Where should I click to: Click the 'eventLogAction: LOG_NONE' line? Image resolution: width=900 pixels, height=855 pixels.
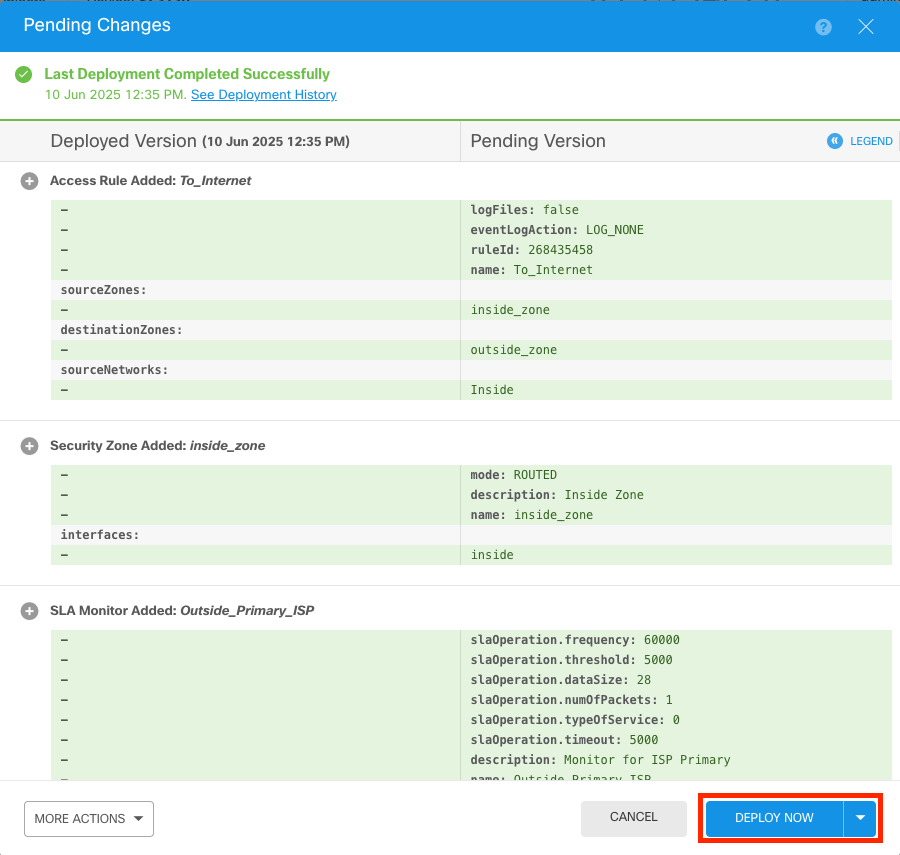click(557, 230)
